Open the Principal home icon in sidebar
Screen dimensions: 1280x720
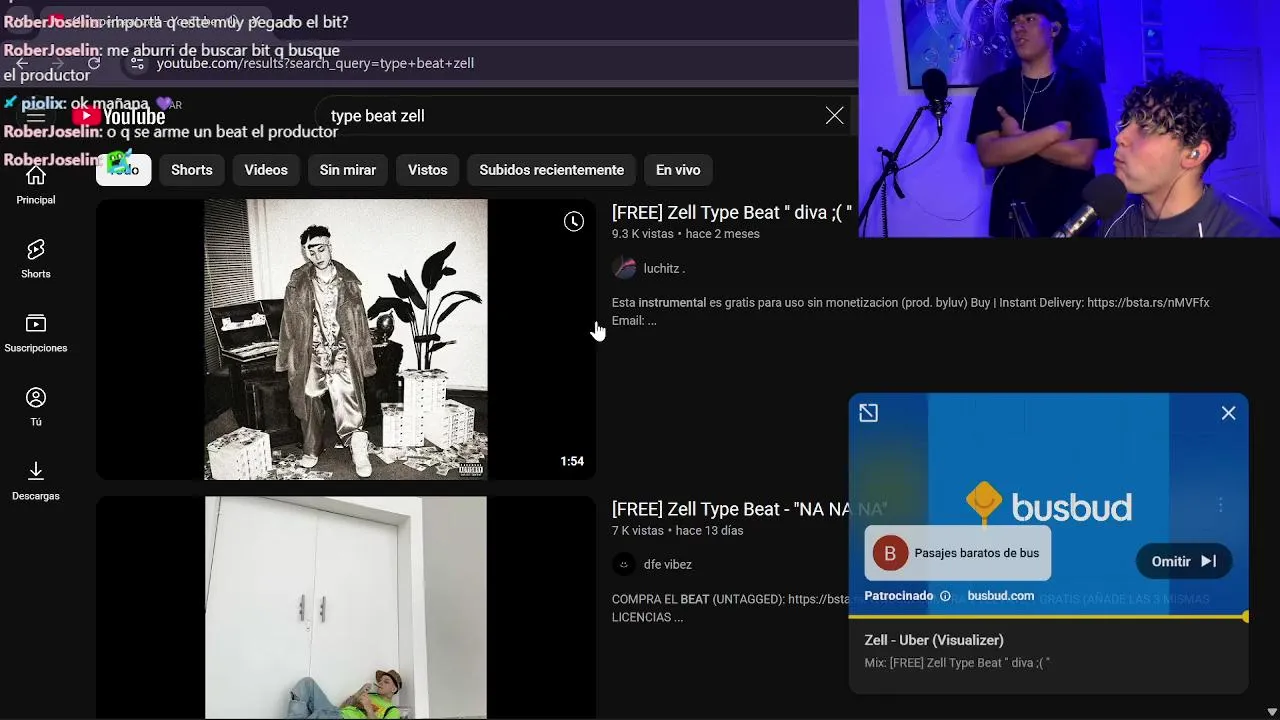pyautogui.click(x=36, y=185)
